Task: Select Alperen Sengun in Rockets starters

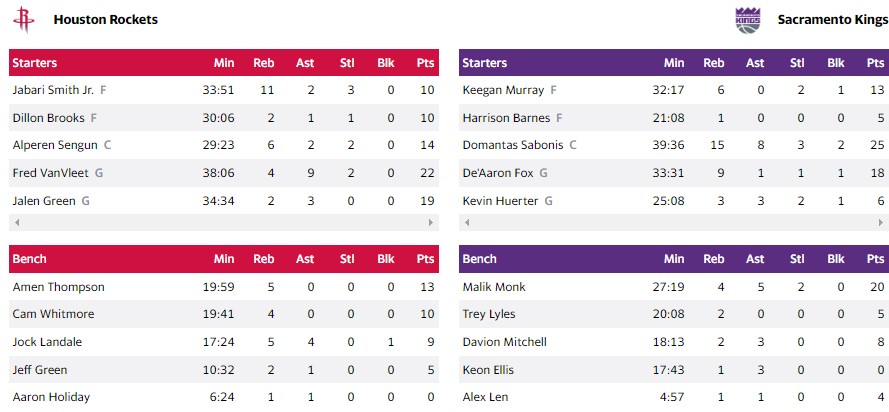Action: (55, 145)
